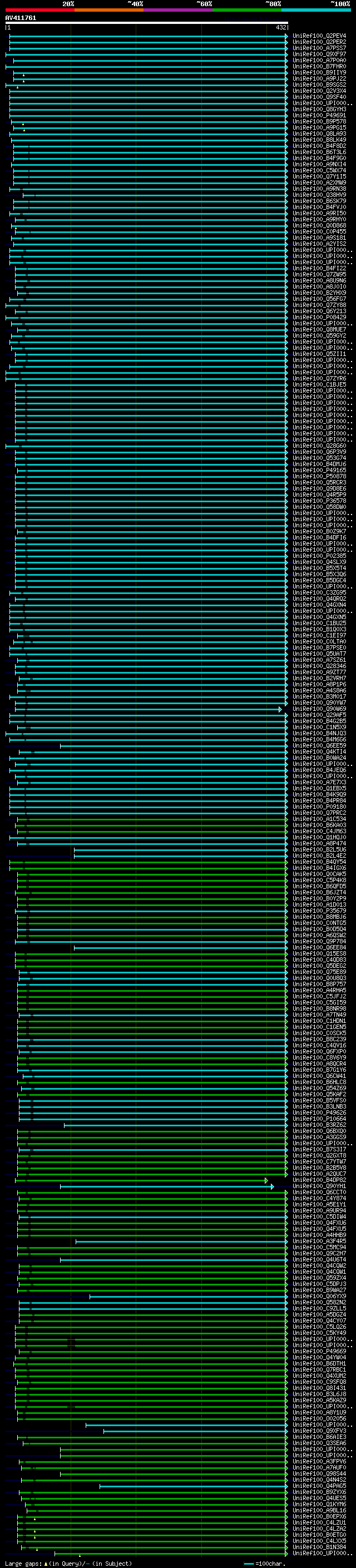356x1568 pixels.
Task: Open hit UniRef100_Q2PEV4
Action: tap(319, 36)
